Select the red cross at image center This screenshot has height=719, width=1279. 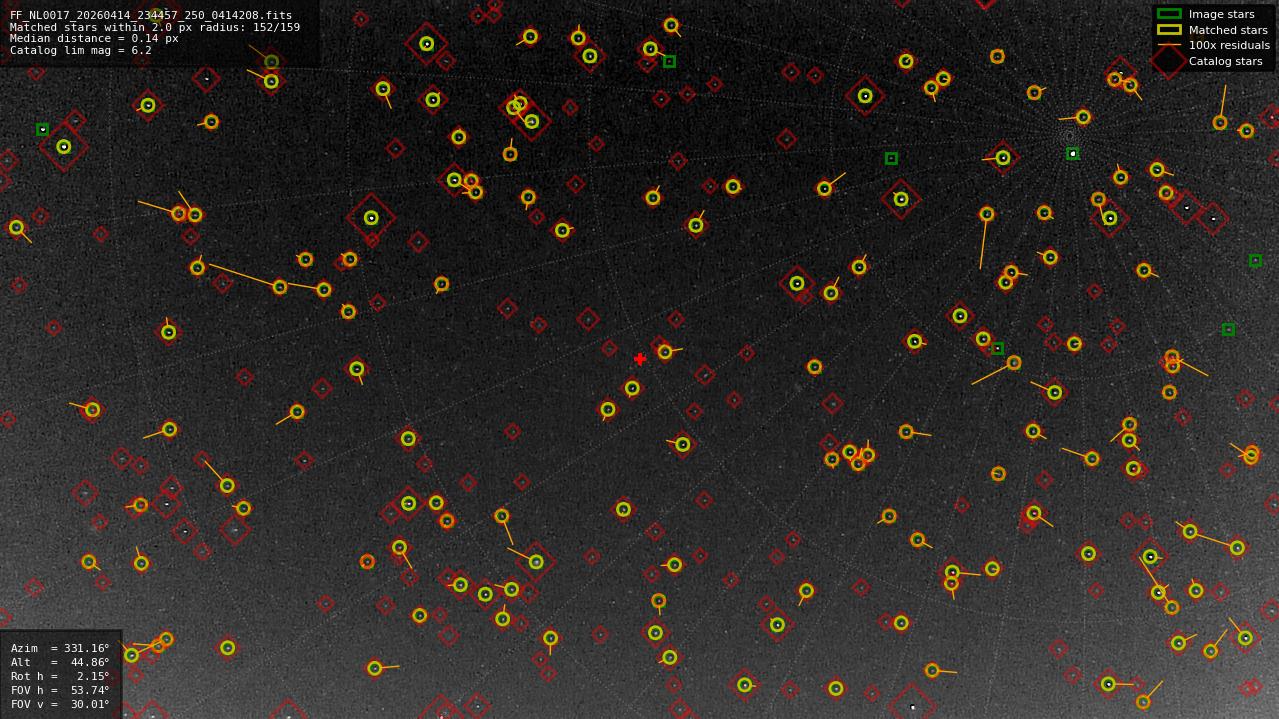click(640, 358)
